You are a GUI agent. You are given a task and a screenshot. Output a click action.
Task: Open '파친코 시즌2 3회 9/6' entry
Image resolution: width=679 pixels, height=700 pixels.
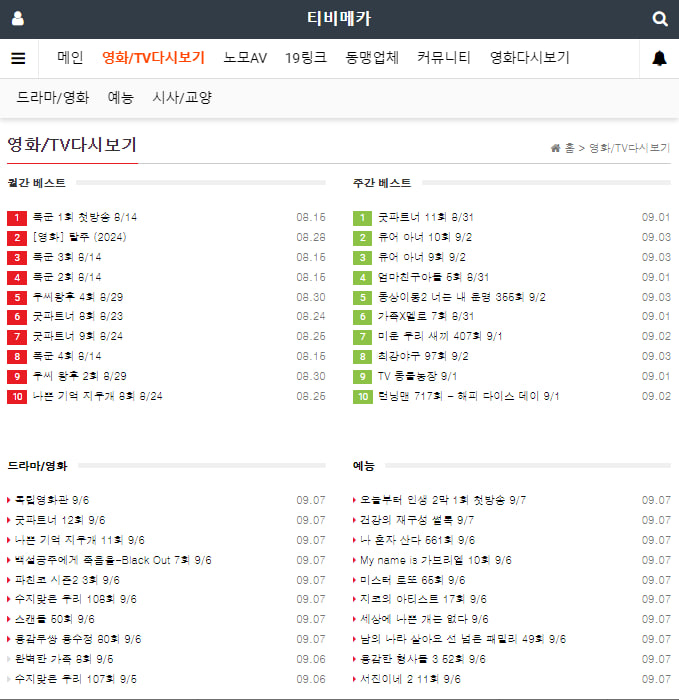(x=67, y=580)
